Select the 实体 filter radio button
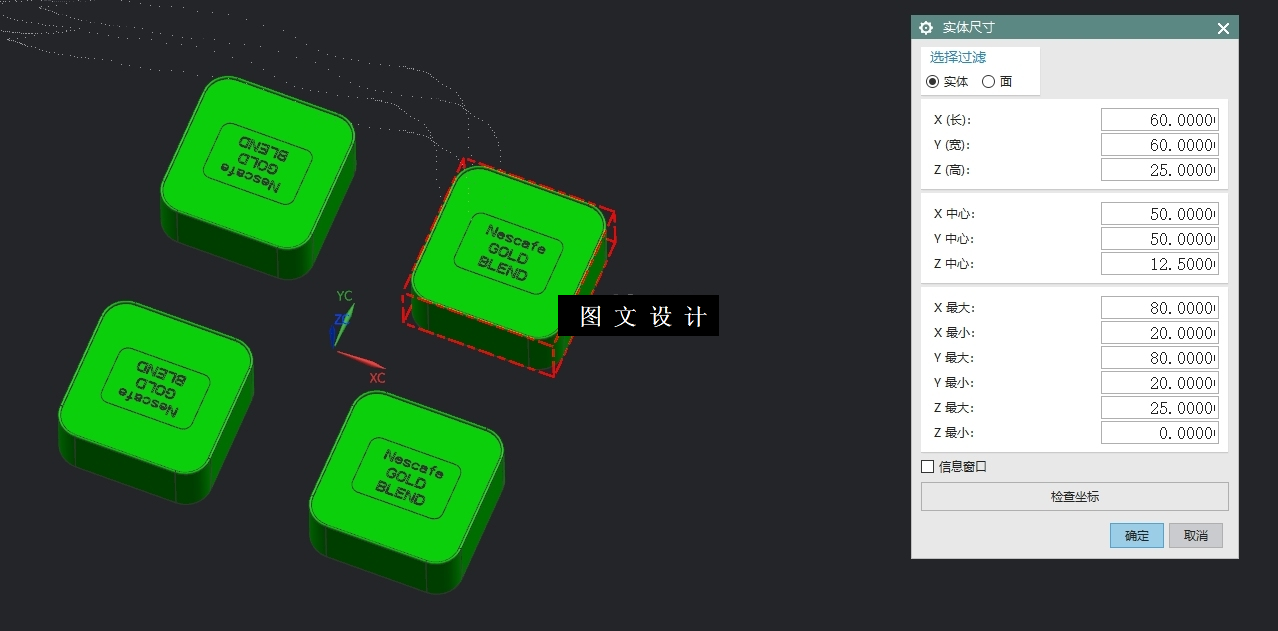The width and height of the screenshot is (1278, 631). (x=933, y=81)
